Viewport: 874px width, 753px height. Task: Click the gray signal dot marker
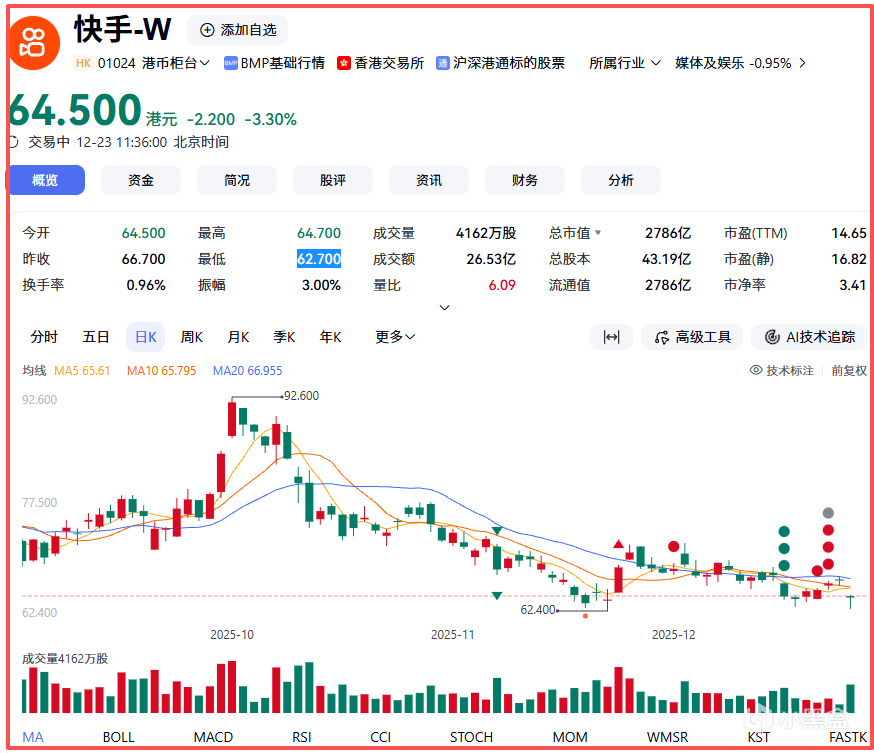pyautogui.click(x=828, y=513)
